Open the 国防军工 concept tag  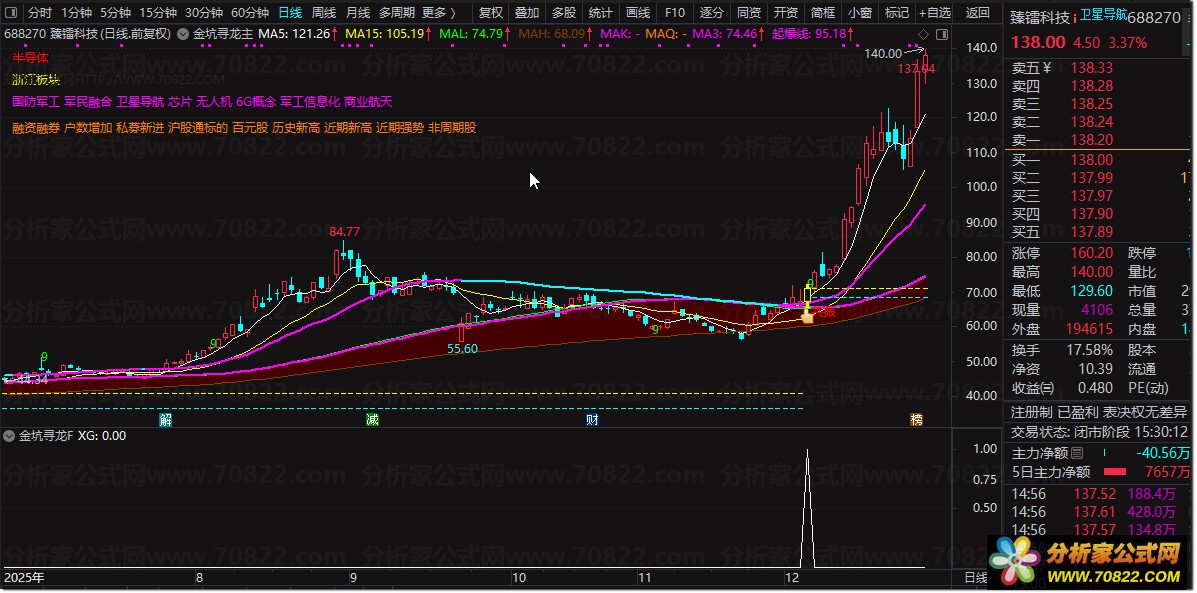coord(35,102)
